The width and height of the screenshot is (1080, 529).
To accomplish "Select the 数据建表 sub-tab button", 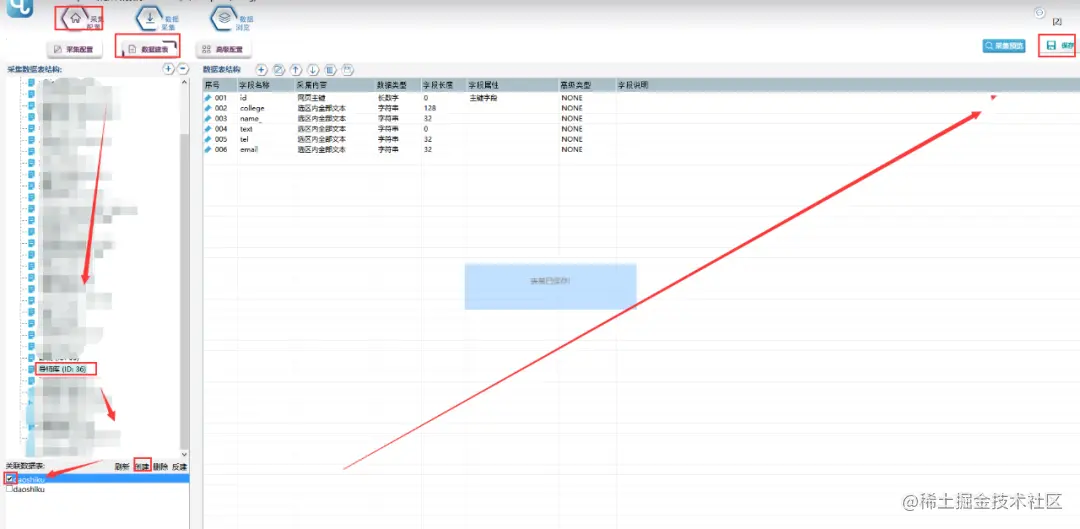I will (x=149, y=50).
